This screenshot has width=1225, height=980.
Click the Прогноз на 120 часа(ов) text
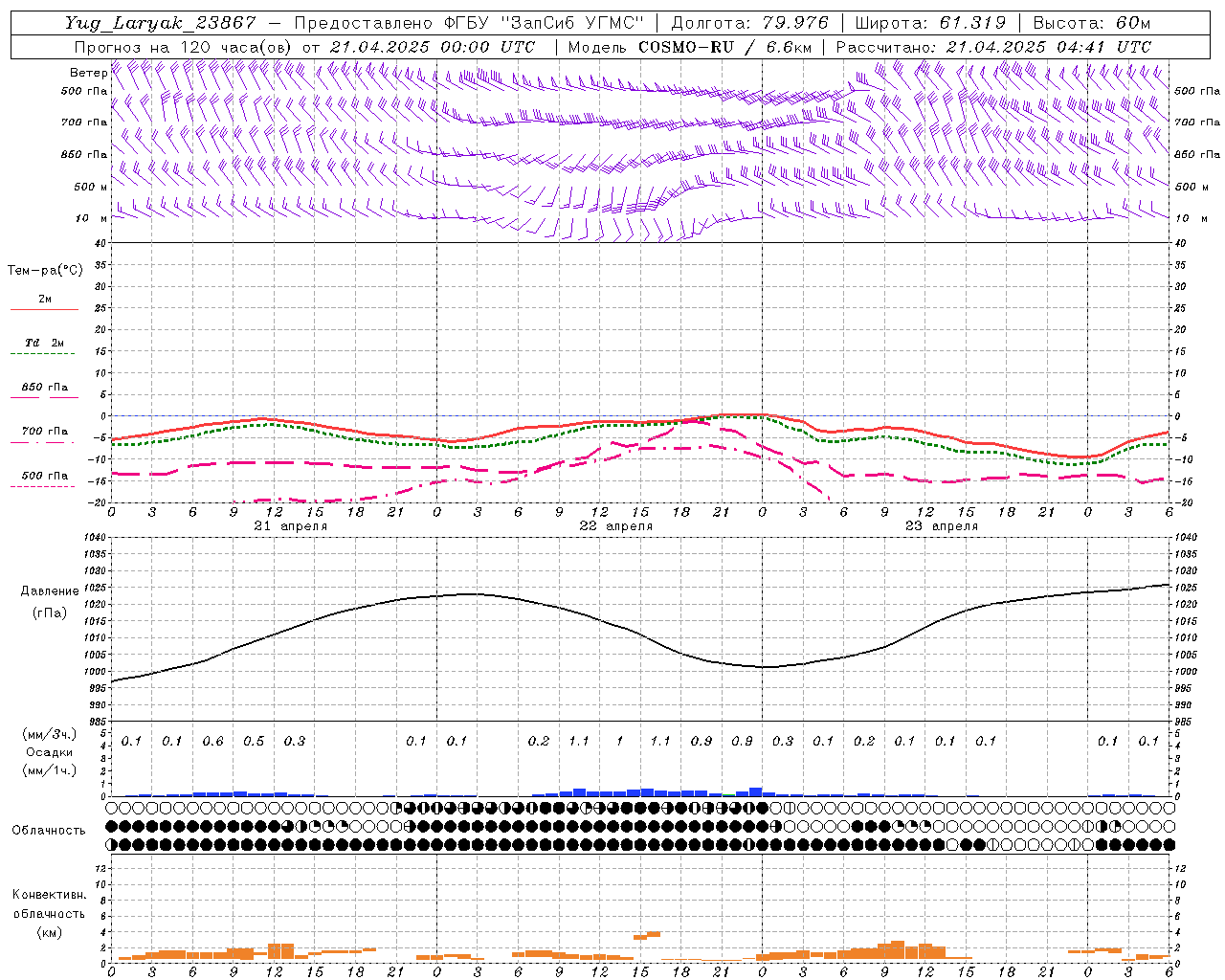[x=185, y=47]
